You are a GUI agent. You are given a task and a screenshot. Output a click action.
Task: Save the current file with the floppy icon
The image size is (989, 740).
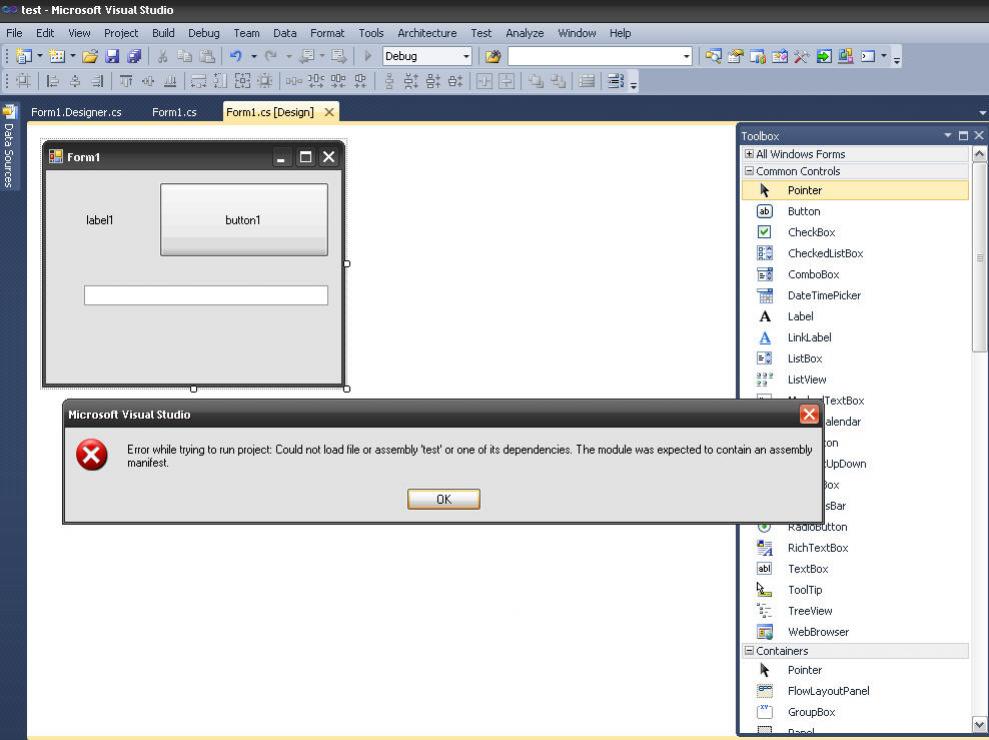click(x=112, y=56)
